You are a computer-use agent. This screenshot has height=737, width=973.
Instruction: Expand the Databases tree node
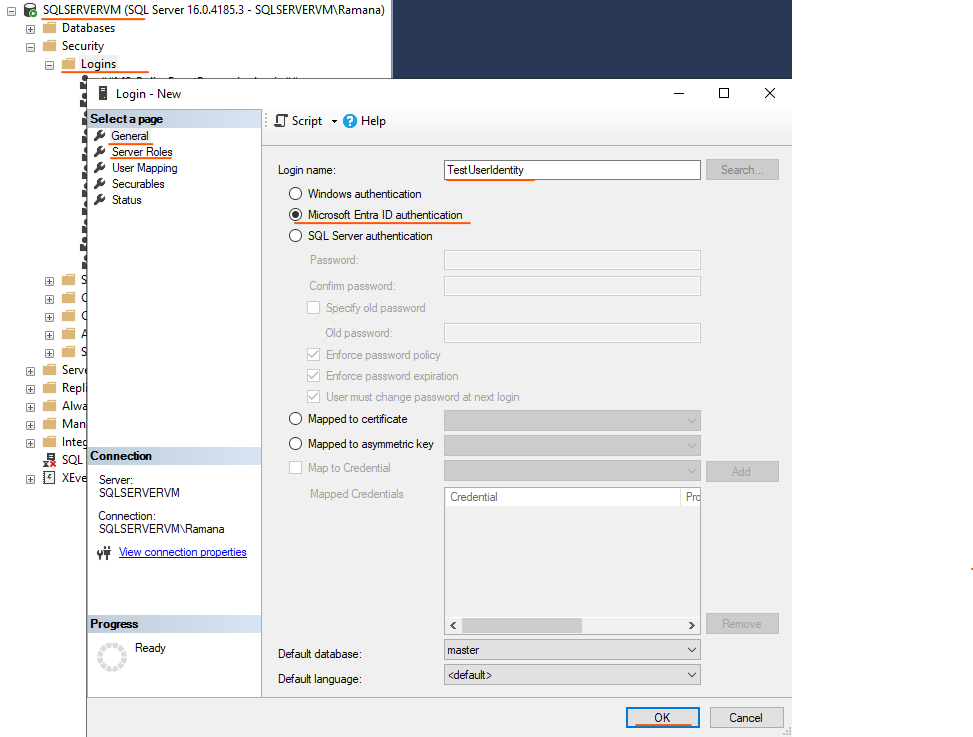click(30, 29)
